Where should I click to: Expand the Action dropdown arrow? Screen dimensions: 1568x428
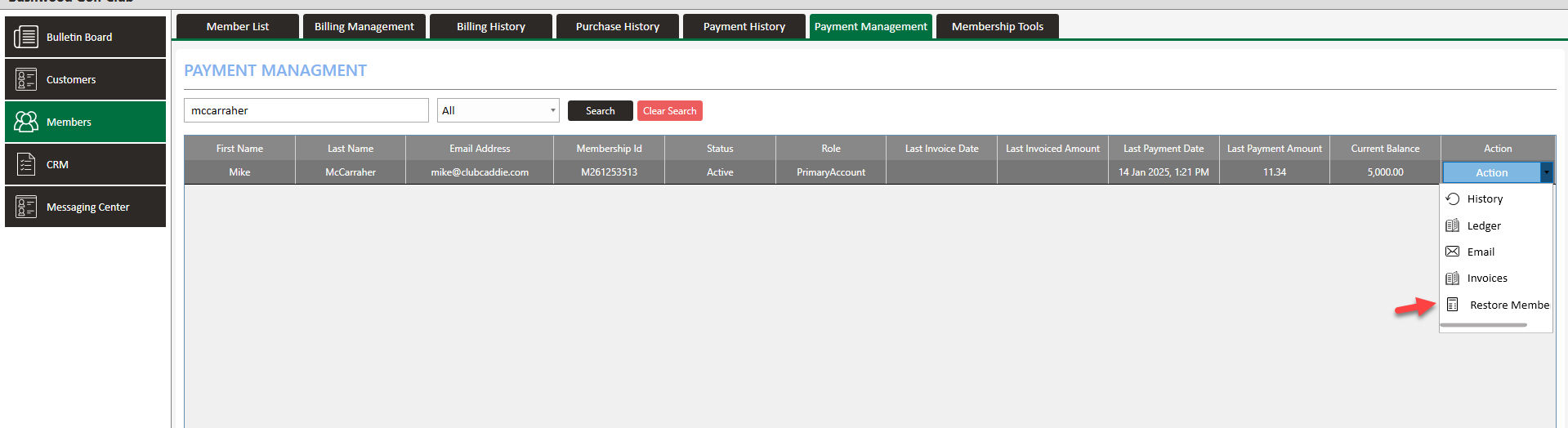coord(1546,172)
